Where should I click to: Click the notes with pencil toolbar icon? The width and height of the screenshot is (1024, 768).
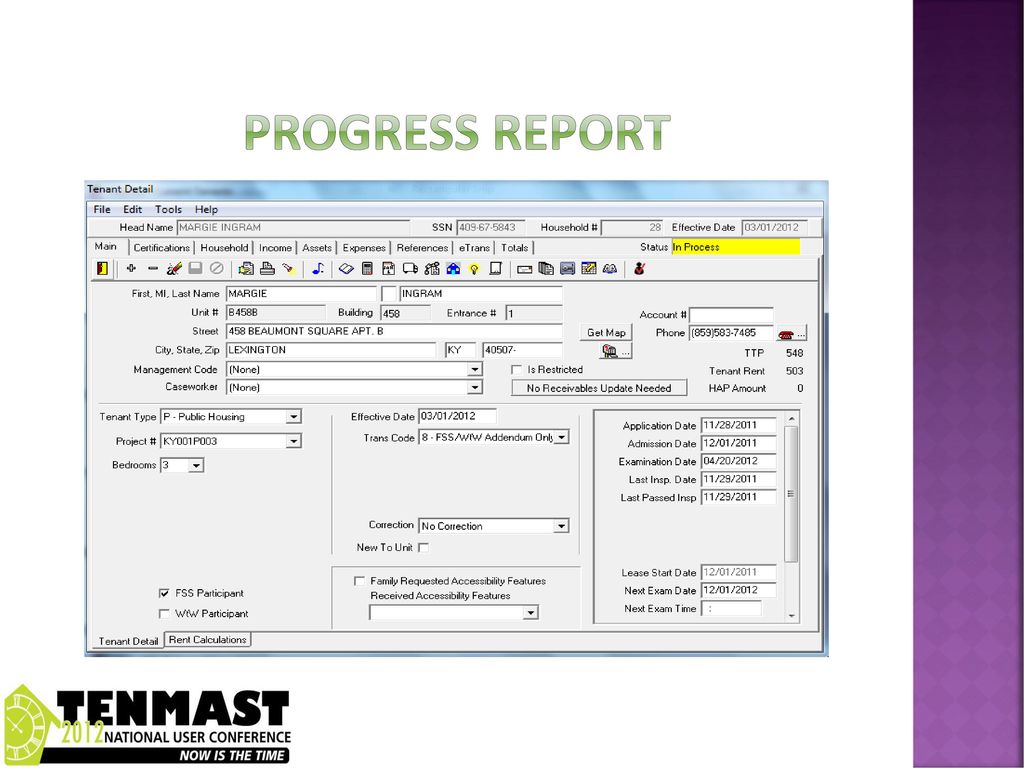pyautogui.click(x=589, y=268)
